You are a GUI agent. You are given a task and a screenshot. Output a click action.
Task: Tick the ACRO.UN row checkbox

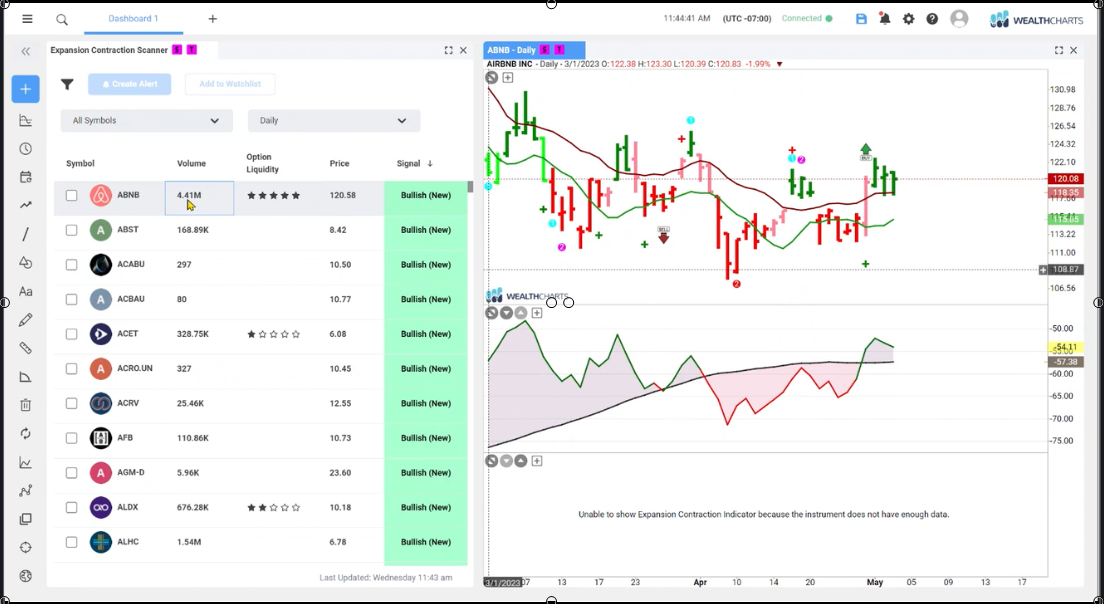click(71, 368)
